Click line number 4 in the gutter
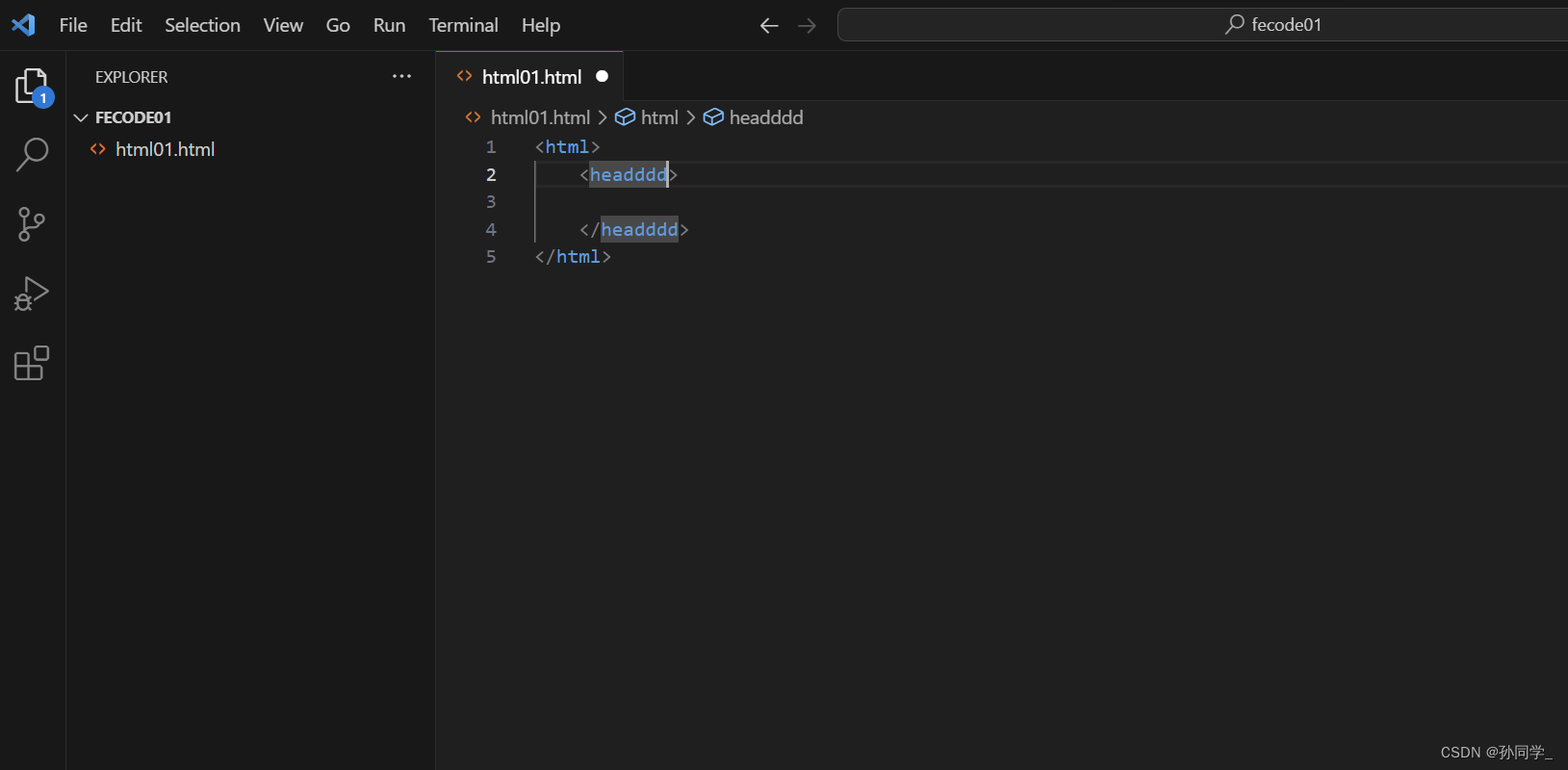This screenshot has width=1568, height=770. pos(491,230)
